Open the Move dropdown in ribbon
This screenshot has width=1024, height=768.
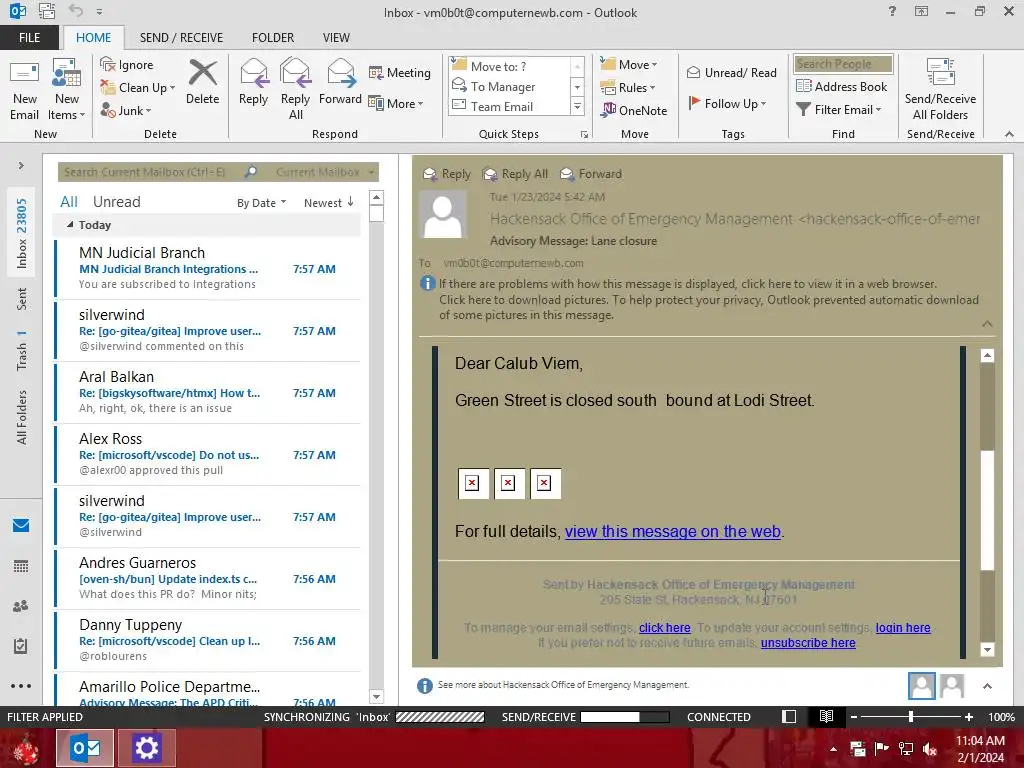pyautogui.click(x=628, y=65)
